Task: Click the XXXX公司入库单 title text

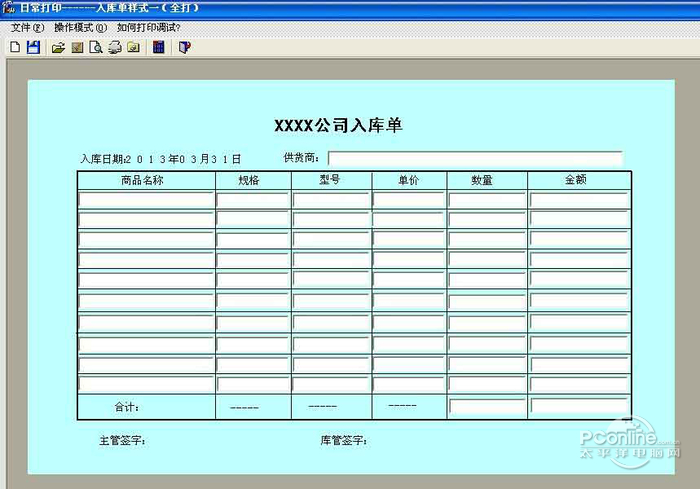Action: [338, 125]
